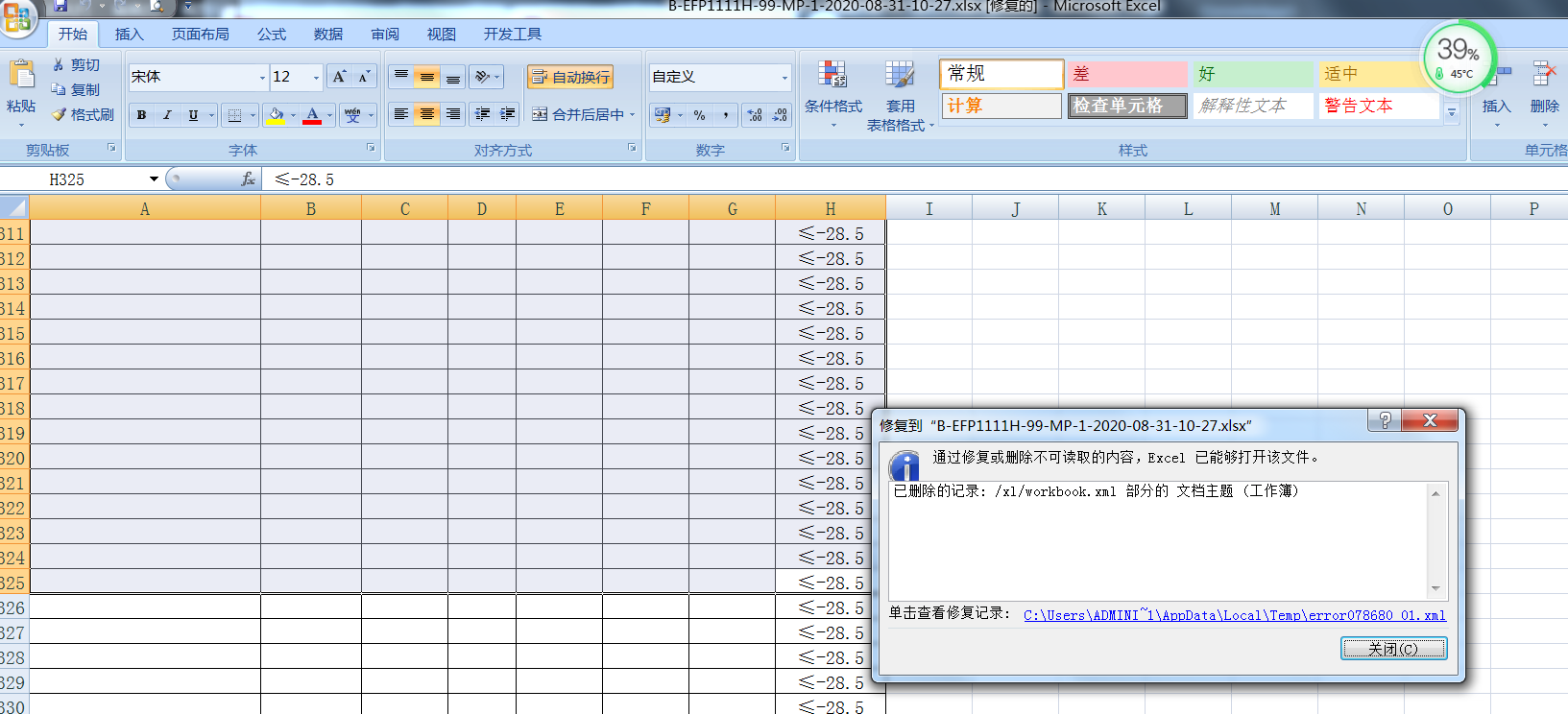The height and width of the screenshot is (714, 1568).
Task: Expand the cell styles gallery
Action: 1452,113
